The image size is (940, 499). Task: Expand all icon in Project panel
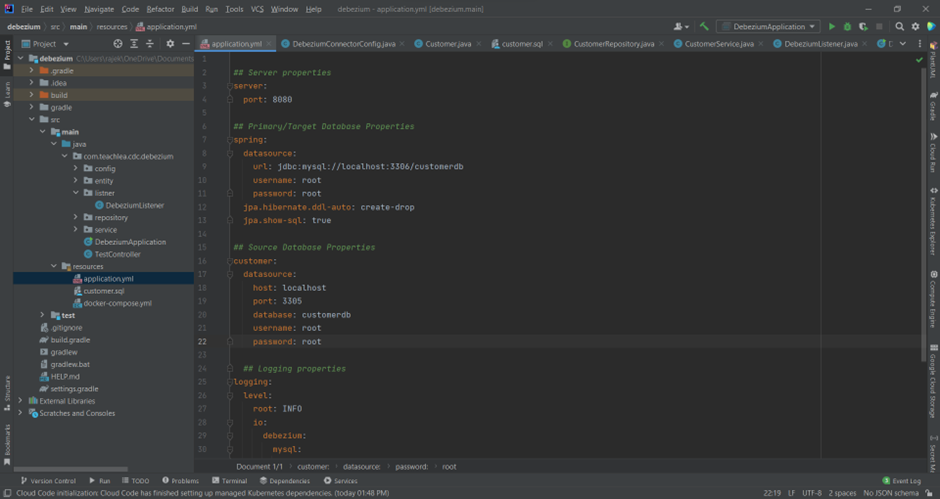click(x=134, y=44)
